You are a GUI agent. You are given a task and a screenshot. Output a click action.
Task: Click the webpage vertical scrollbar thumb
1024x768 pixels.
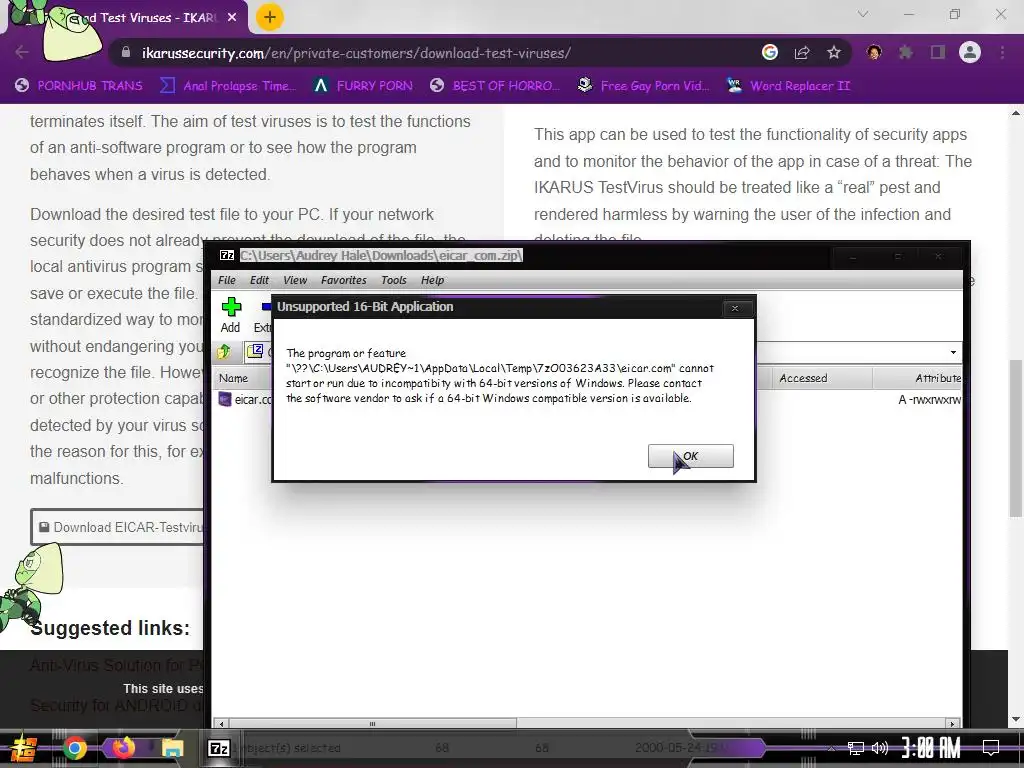(1016, 438)
